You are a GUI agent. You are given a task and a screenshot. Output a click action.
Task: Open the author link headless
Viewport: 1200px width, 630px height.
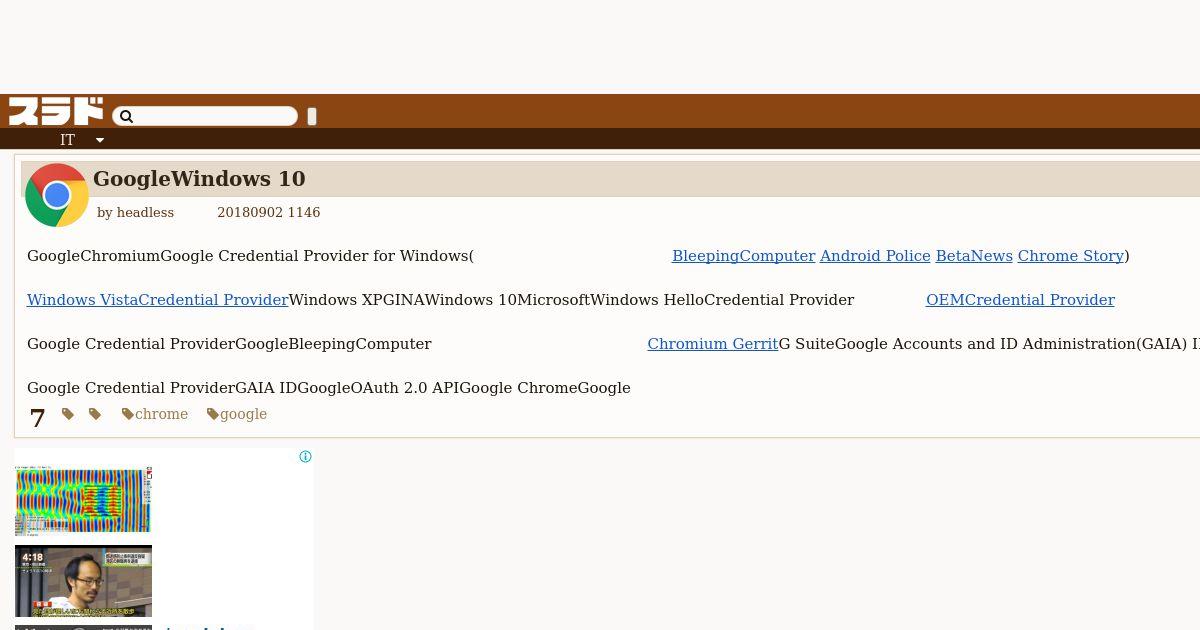(x=145, y=212)
